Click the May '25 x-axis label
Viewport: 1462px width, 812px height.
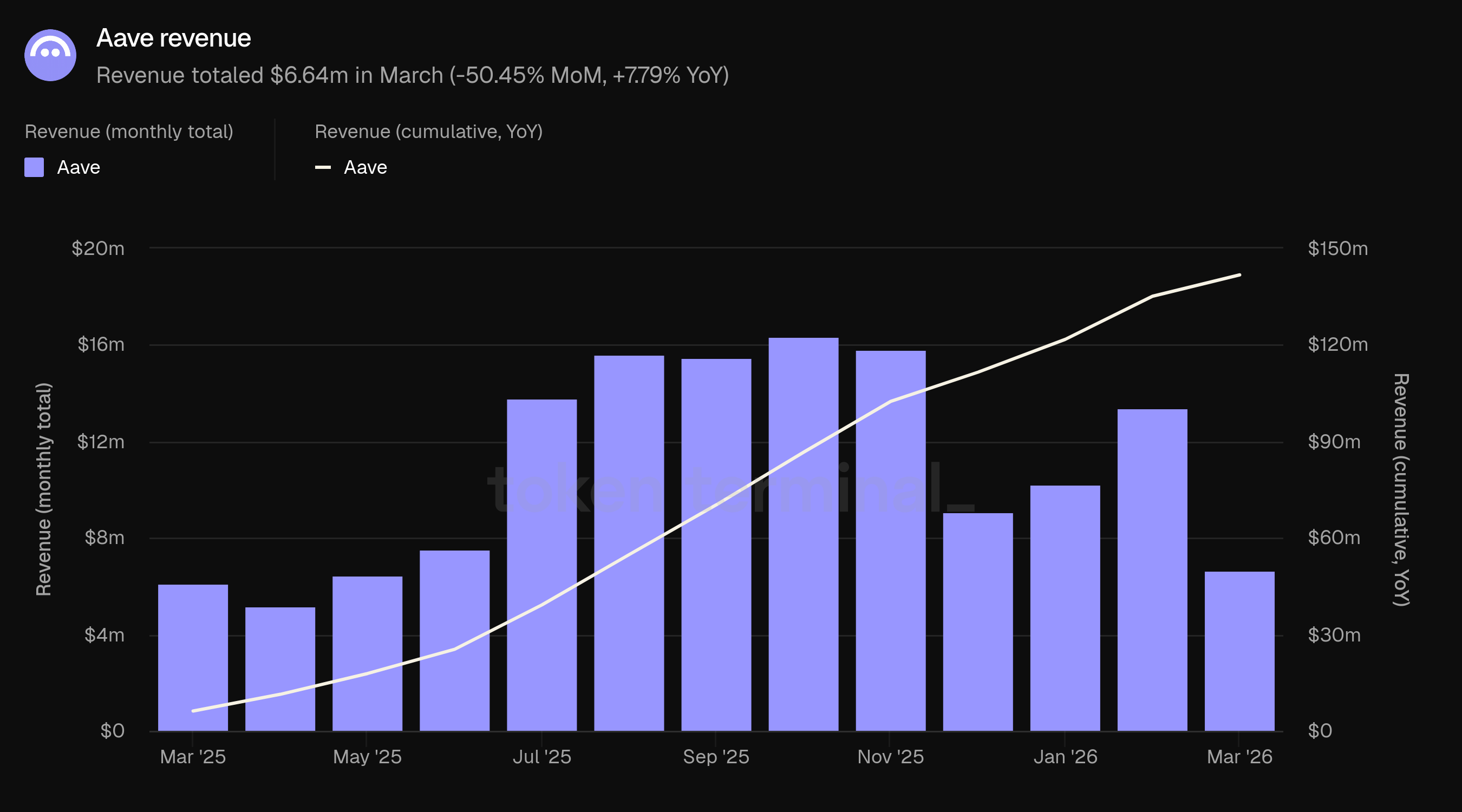coord(367,756)
